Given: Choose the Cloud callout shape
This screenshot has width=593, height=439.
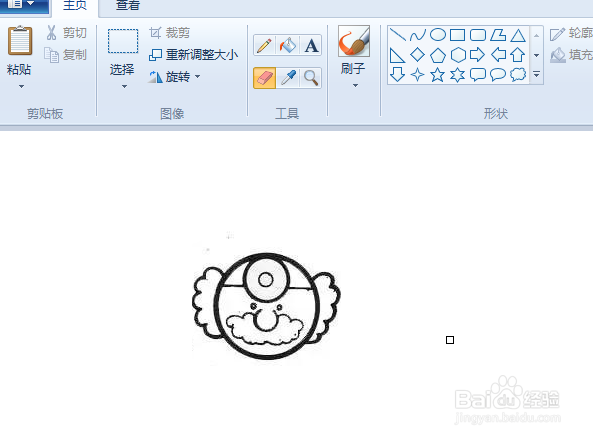Looking at the screenshot, I should 518,74.
